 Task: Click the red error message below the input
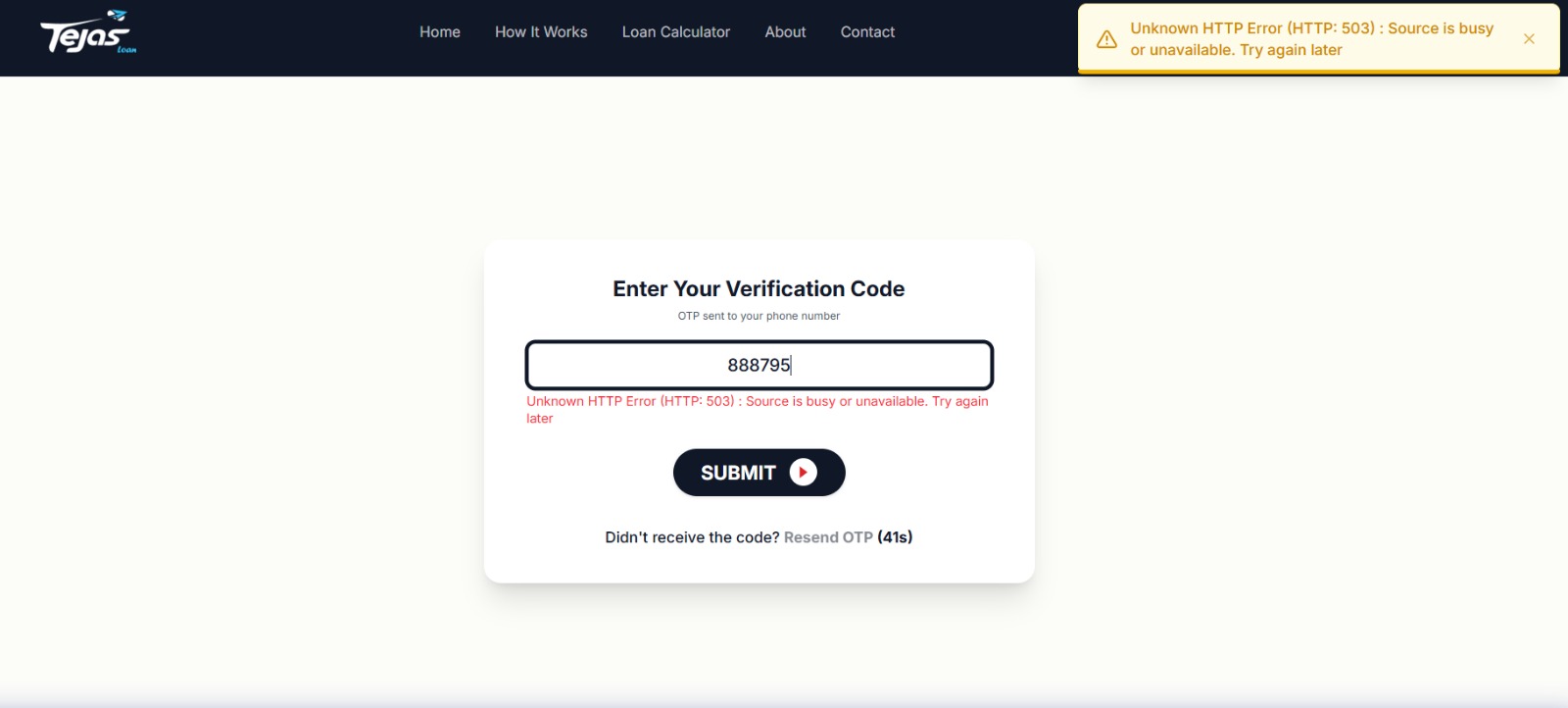pyautogui.click(x=758, y=410)
